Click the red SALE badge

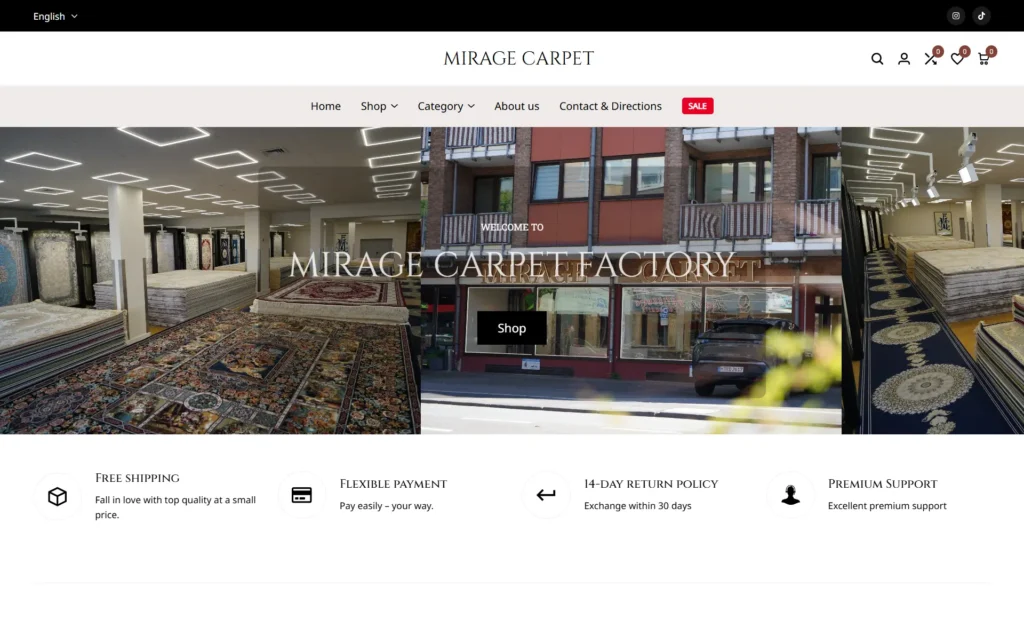697,106
